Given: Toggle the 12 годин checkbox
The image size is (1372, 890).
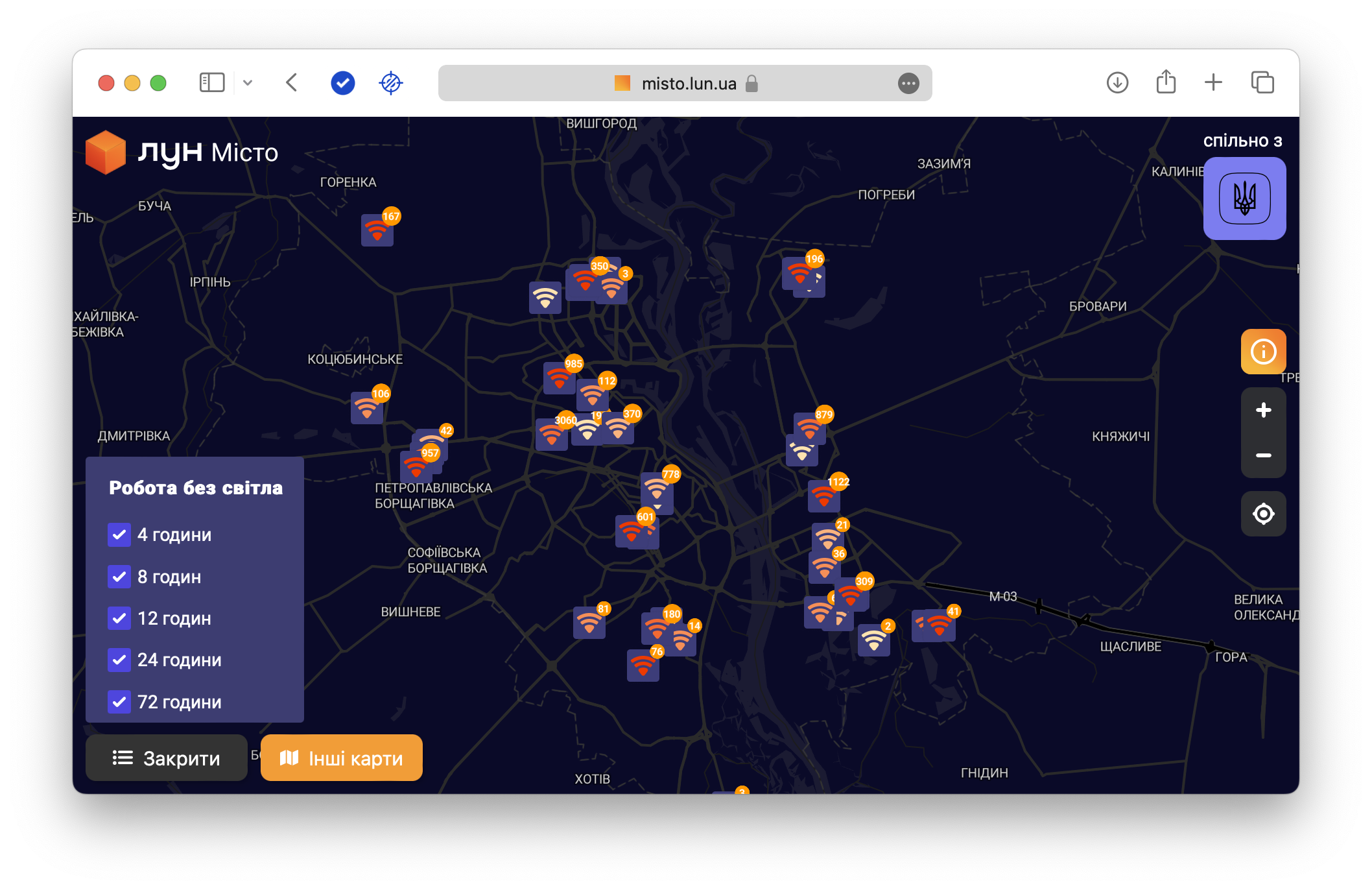Looking at the screenshot, I should pos(119,618).
